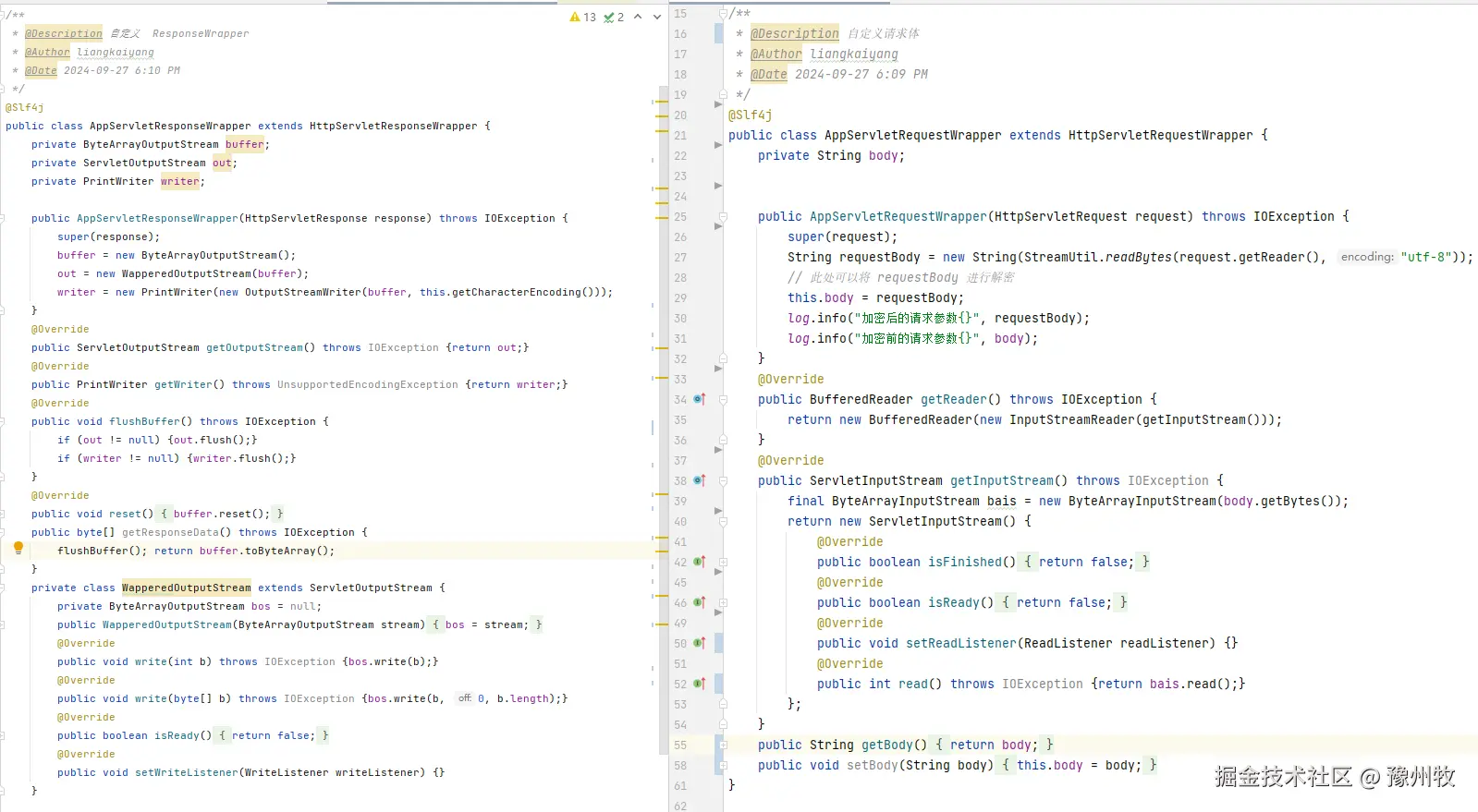The width and height of the screenshot is (1478, 812).
Task: Go to next highlighted error arrow
Action: coord(657,17)
